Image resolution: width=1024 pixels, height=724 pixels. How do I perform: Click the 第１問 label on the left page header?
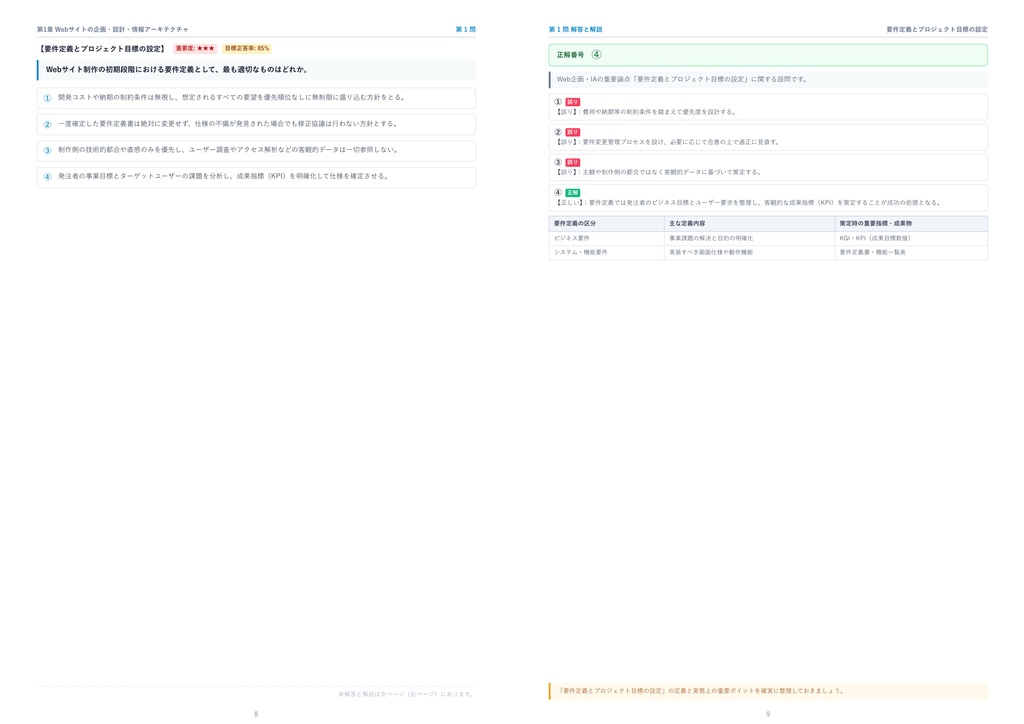[466, 29]
